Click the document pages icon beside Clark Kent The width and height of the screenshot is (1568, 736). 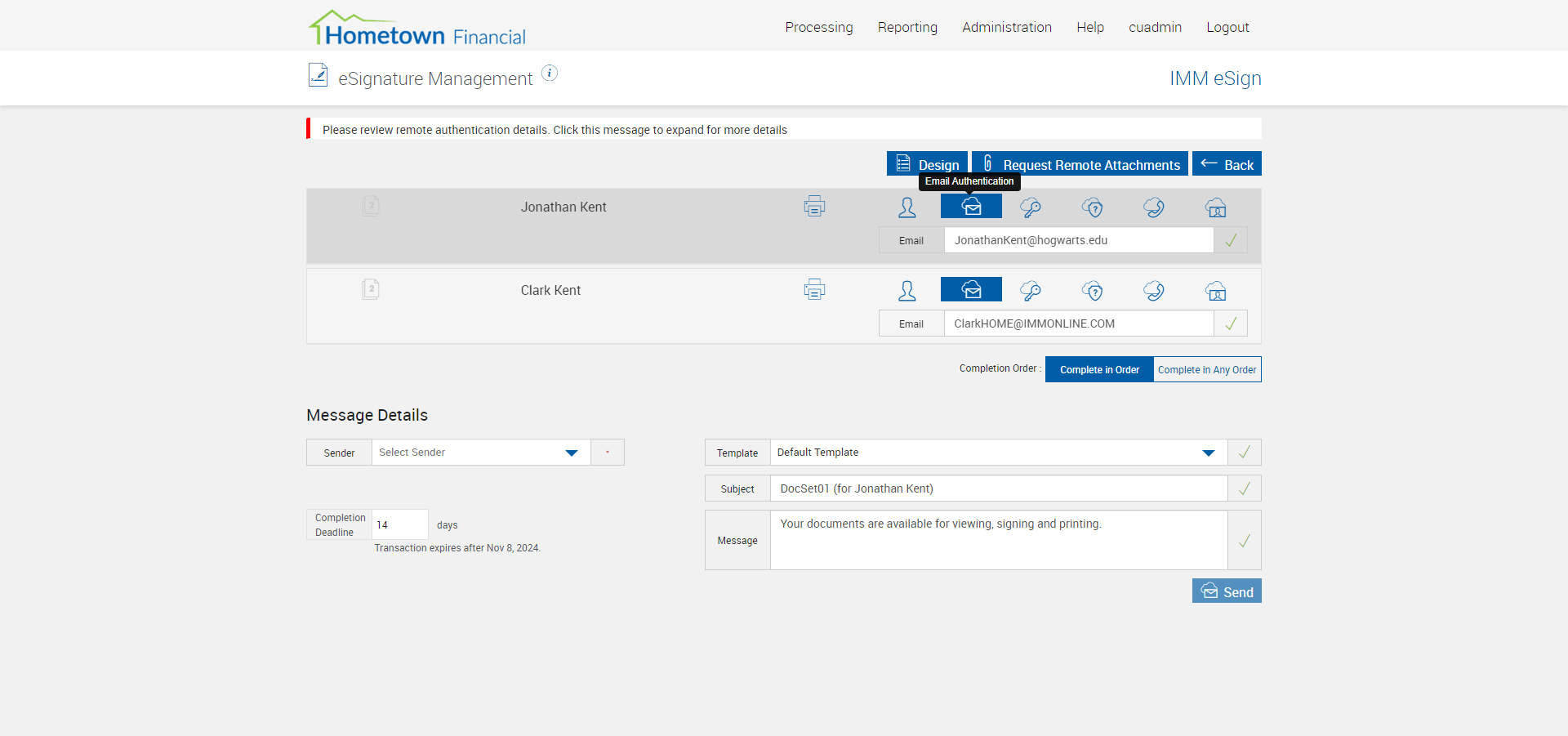[371, 289]
